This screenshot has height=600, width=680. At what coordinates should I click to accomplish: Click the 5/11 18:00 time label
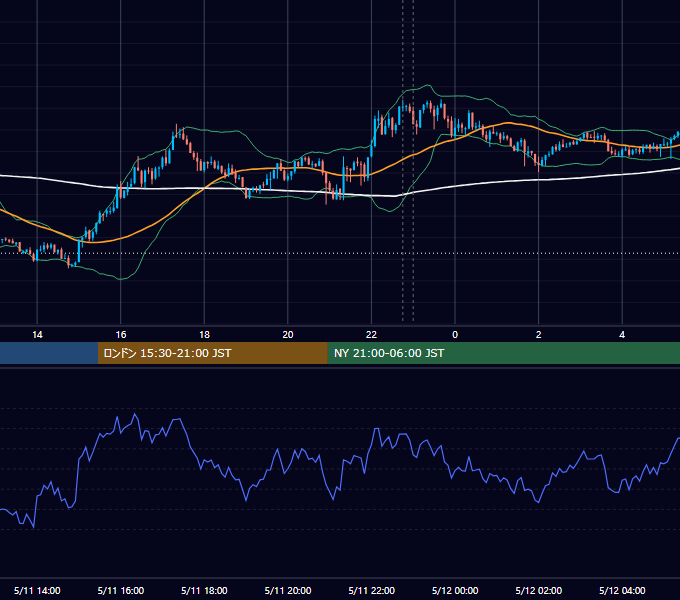tap(204, 590)
